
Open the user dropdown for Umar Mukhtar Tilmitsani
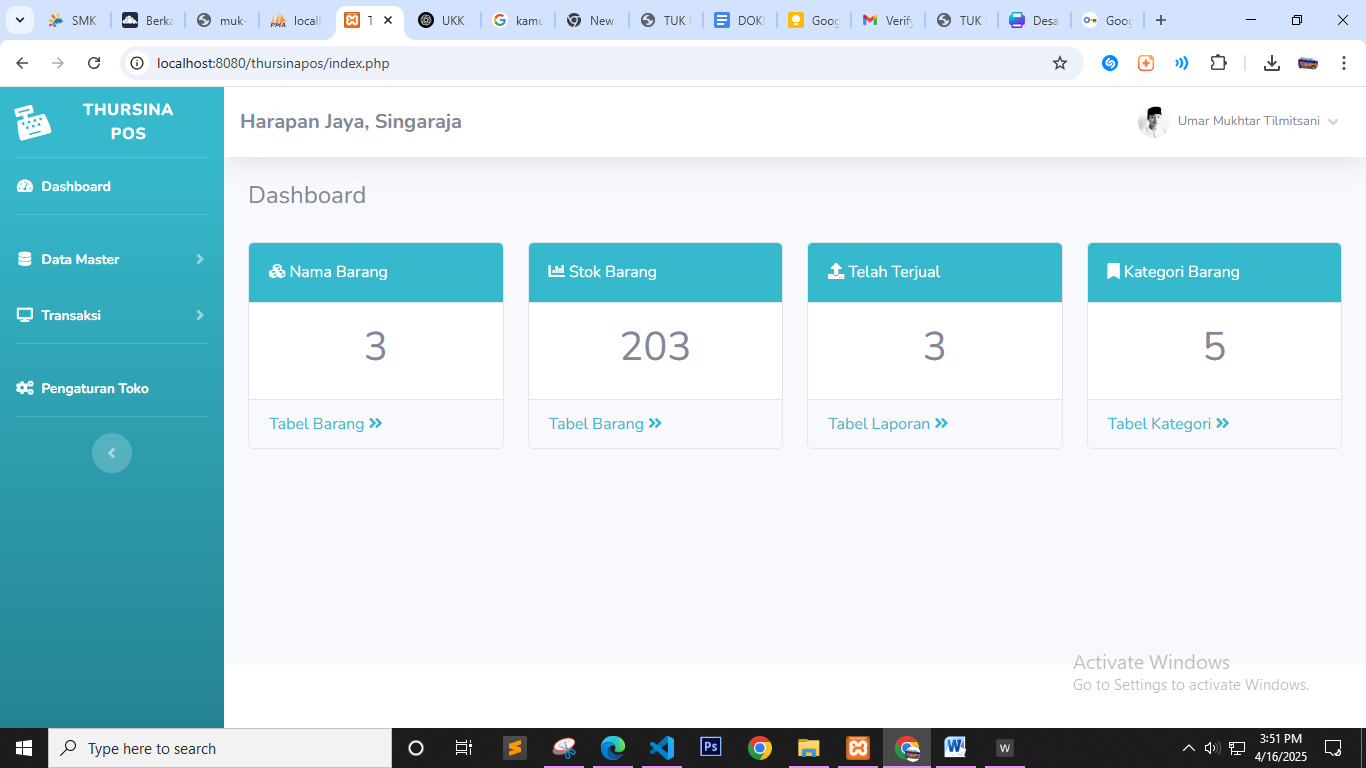pos(1258,121)
